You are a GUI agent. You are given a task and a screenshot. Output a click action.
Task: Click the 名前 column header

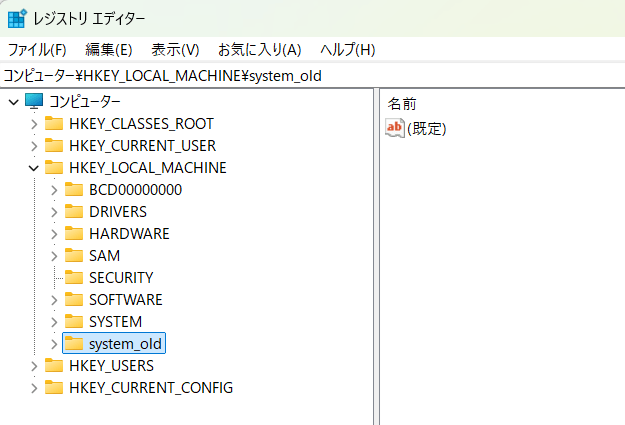click(x=402, y=103)
